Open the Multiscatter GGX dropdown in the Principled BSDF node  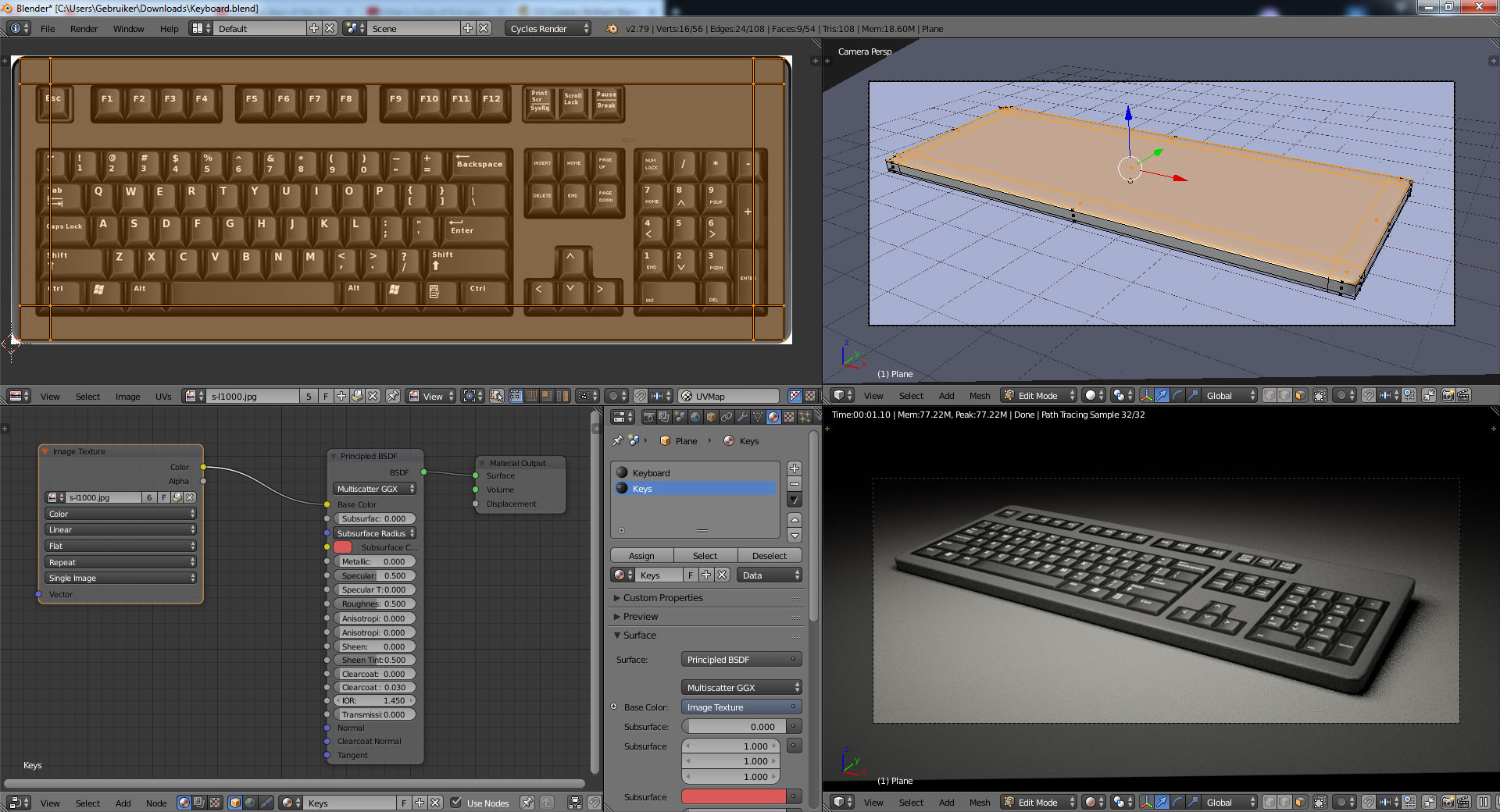pos(374,489)
